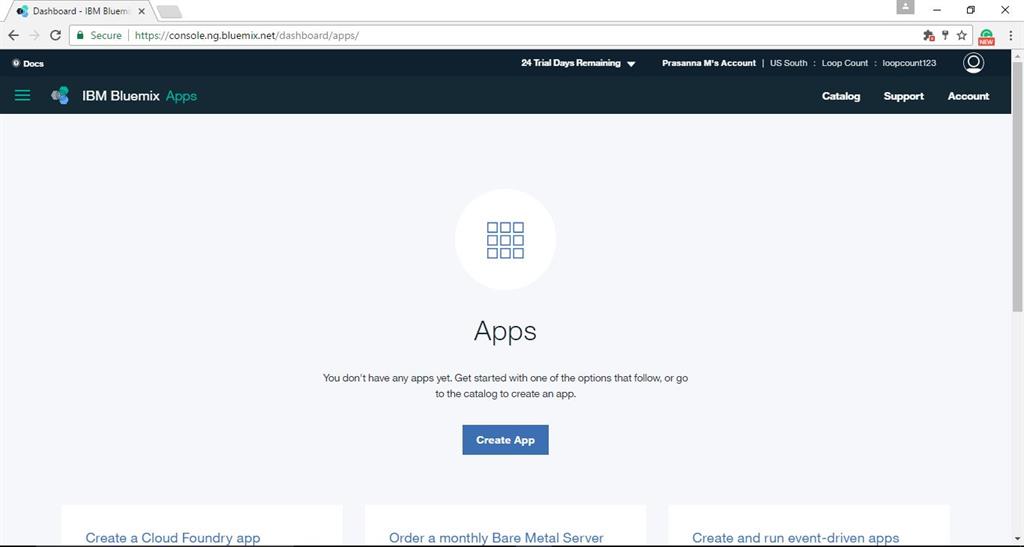Click the apps grid icon in circle
The image size is (1024, 547).
click(505, 240)
